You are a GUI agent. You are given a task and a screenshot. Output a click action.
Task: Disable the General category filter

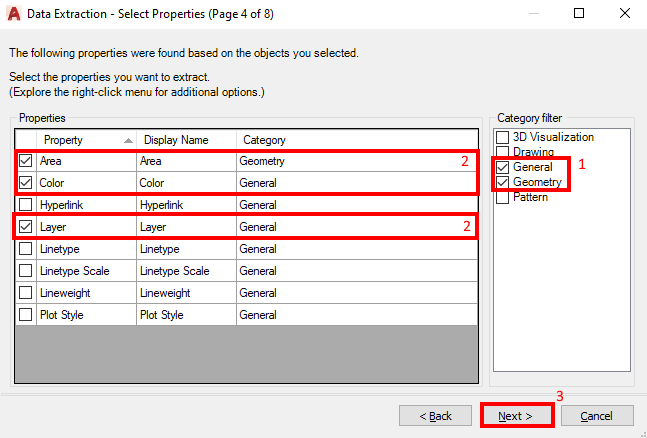(503, 167)
